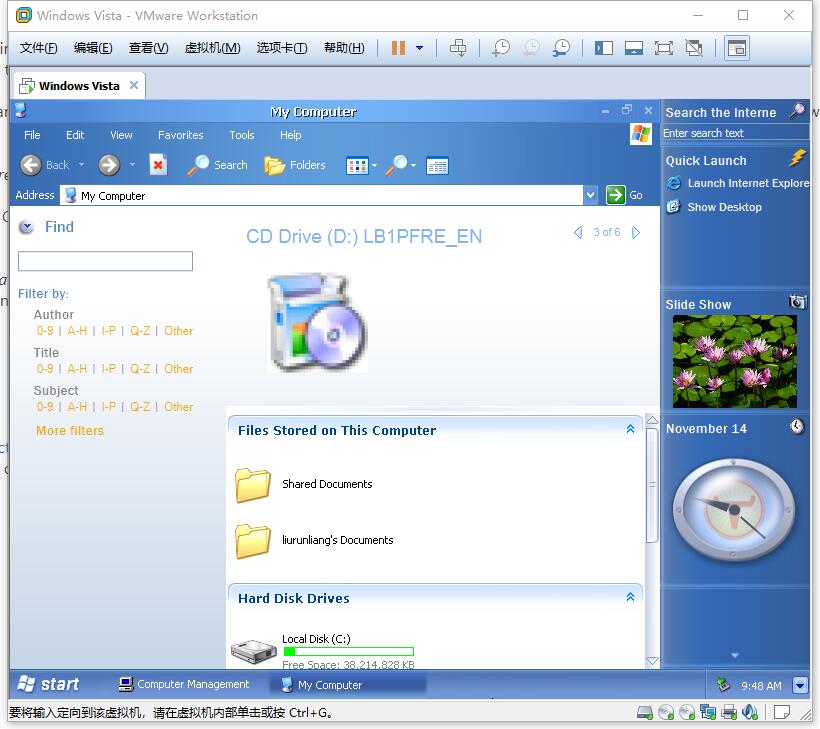This screenshot has width=820, height=729.
Task: Go to next item with right arrow
Action: pyautogui.click(x=635, y=233)
